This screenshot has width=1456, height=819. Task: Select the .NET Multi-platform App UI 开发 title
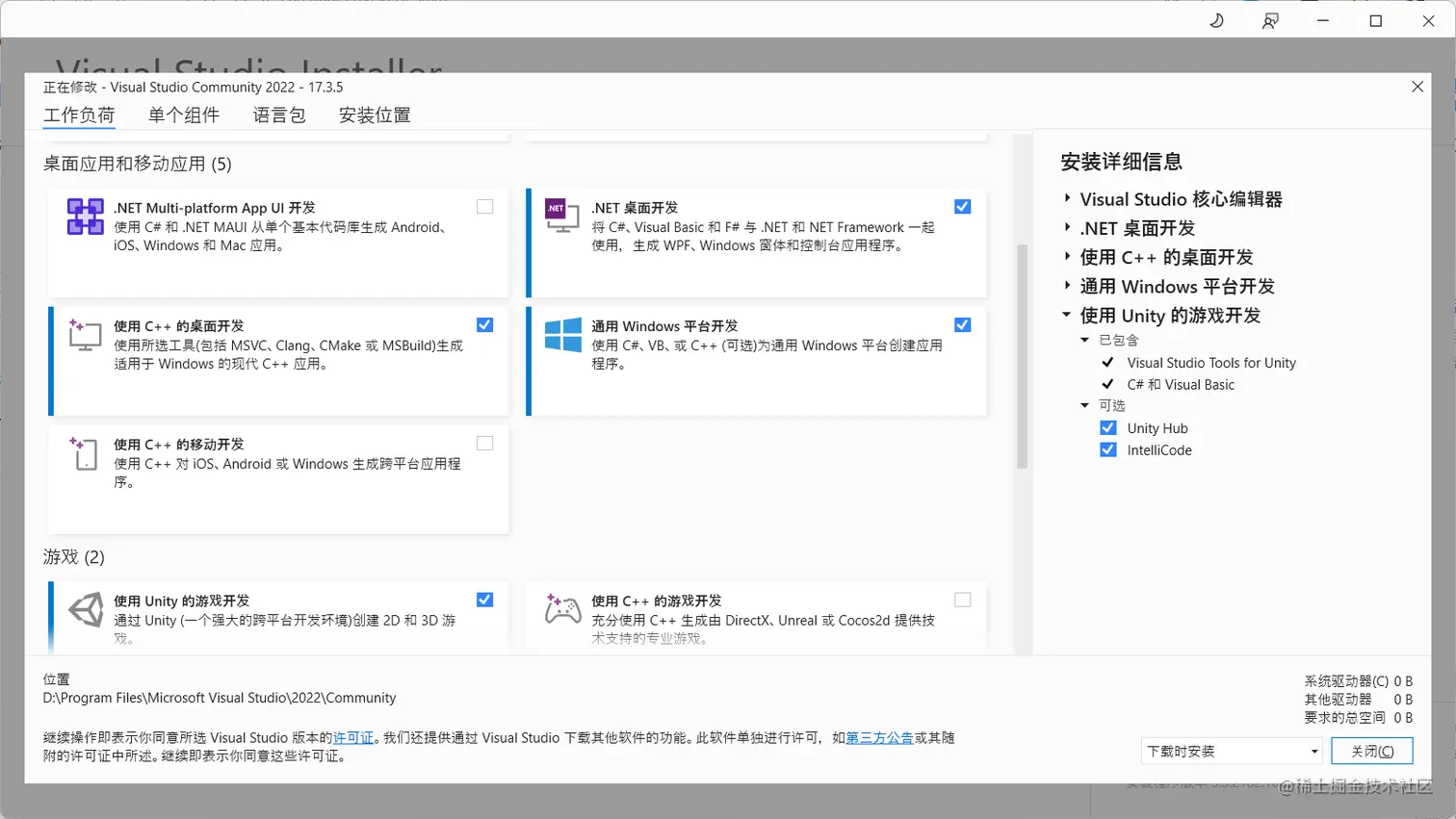click(x=215, y=208)
